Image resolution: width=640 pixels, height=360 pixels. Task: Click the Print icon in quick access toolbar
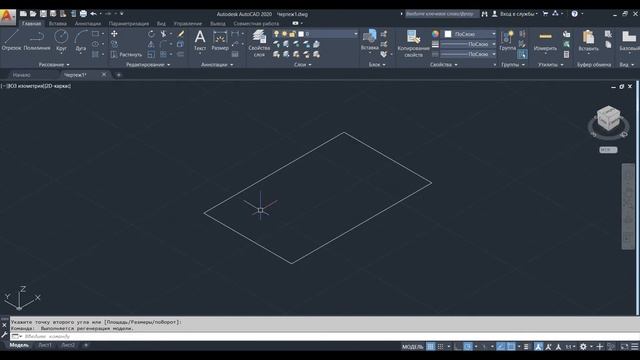pyautogui.click(x=83, y=14)
